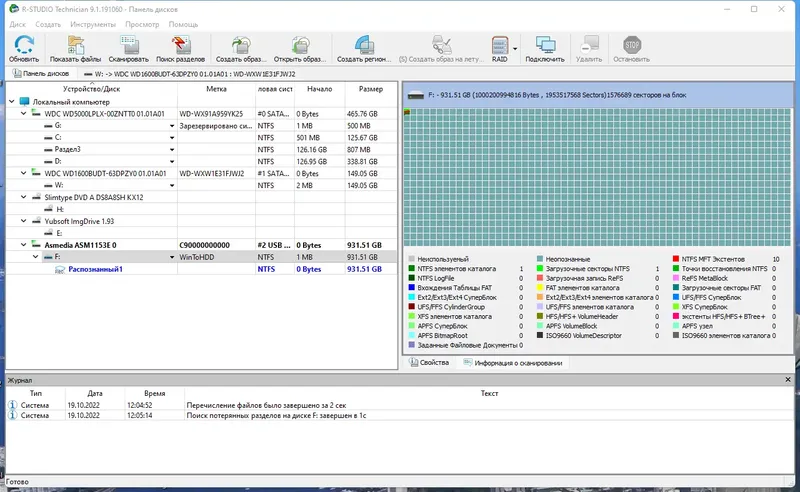This screenshot has width=800, height=492.
Task: Click Дата log column header
Action: click(94, 393)
